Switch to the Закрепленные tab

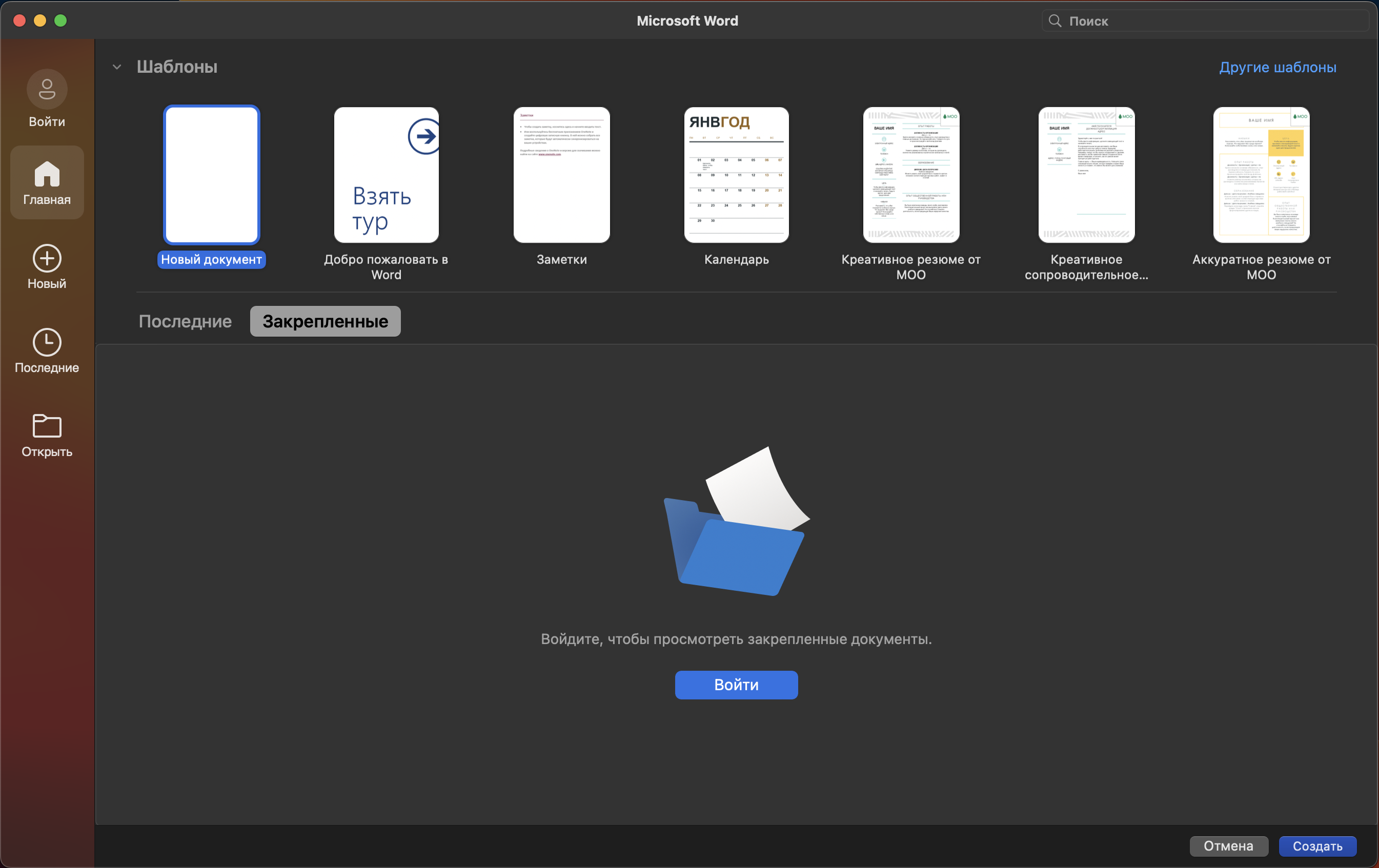pyautogui.click(x=326, y=321)
